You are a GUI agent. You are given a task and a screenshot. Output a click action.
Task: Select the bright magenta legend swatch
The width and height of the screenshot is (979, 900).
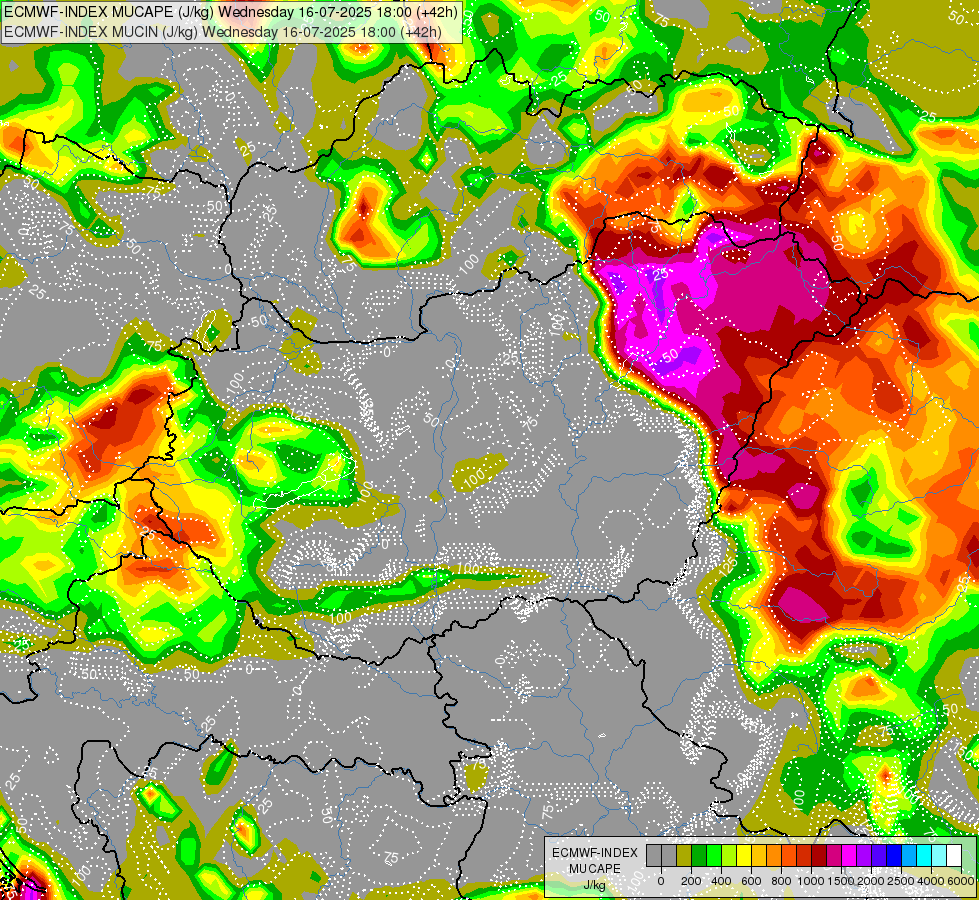[x=849, y=856]
